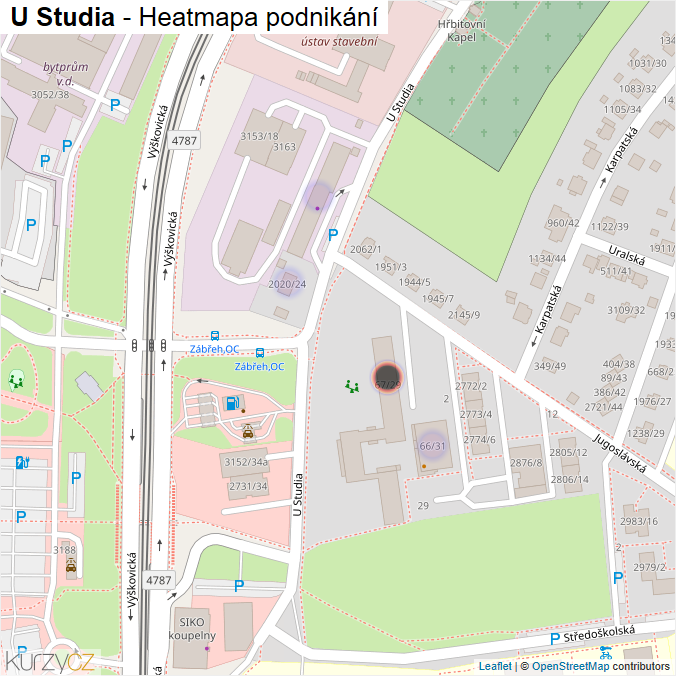Click the car wash icon near the fuel station
This screenshot has width=676, height=676.
tap(247, 431)
